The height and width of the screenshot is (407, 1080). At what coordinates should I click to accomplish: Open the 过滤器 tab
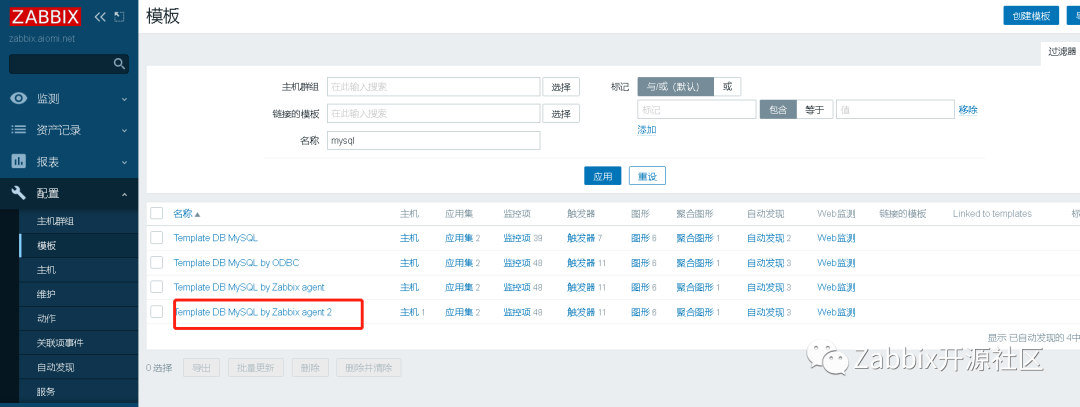(x=1061, y=51)
